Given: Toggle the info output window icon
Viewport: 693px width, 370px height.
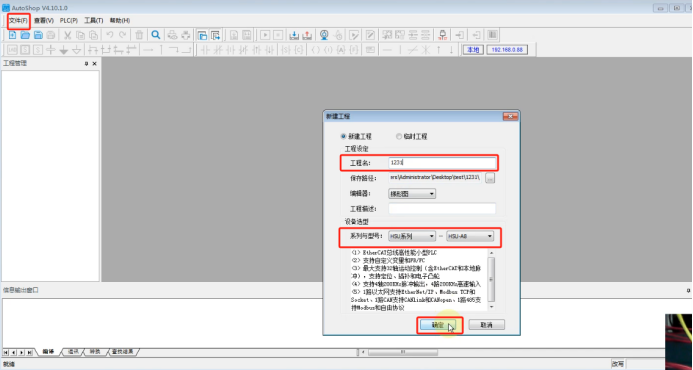Looking at the screenshot, I should 216,35.
